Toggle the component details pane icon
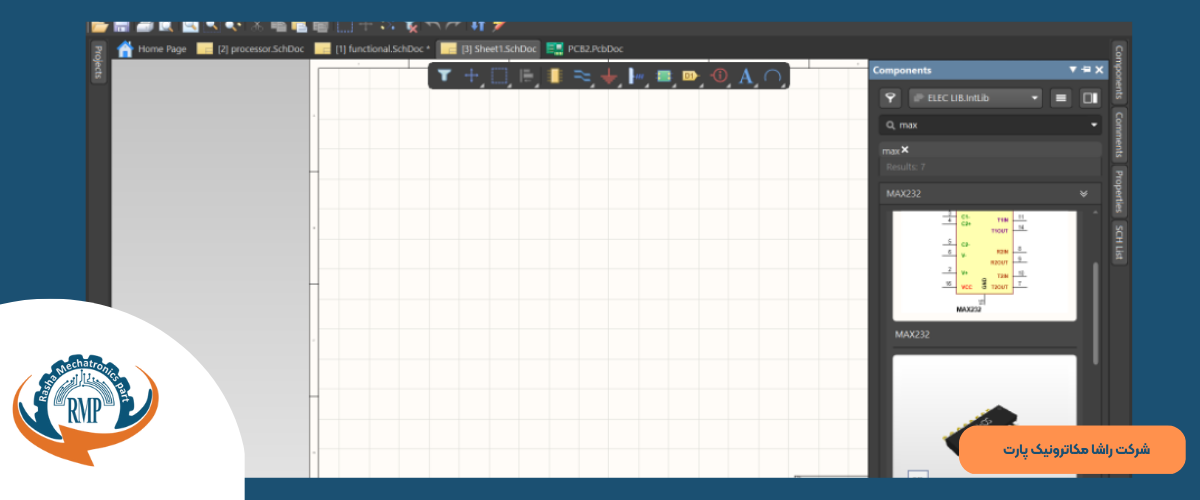 (x=1090, y=98)
